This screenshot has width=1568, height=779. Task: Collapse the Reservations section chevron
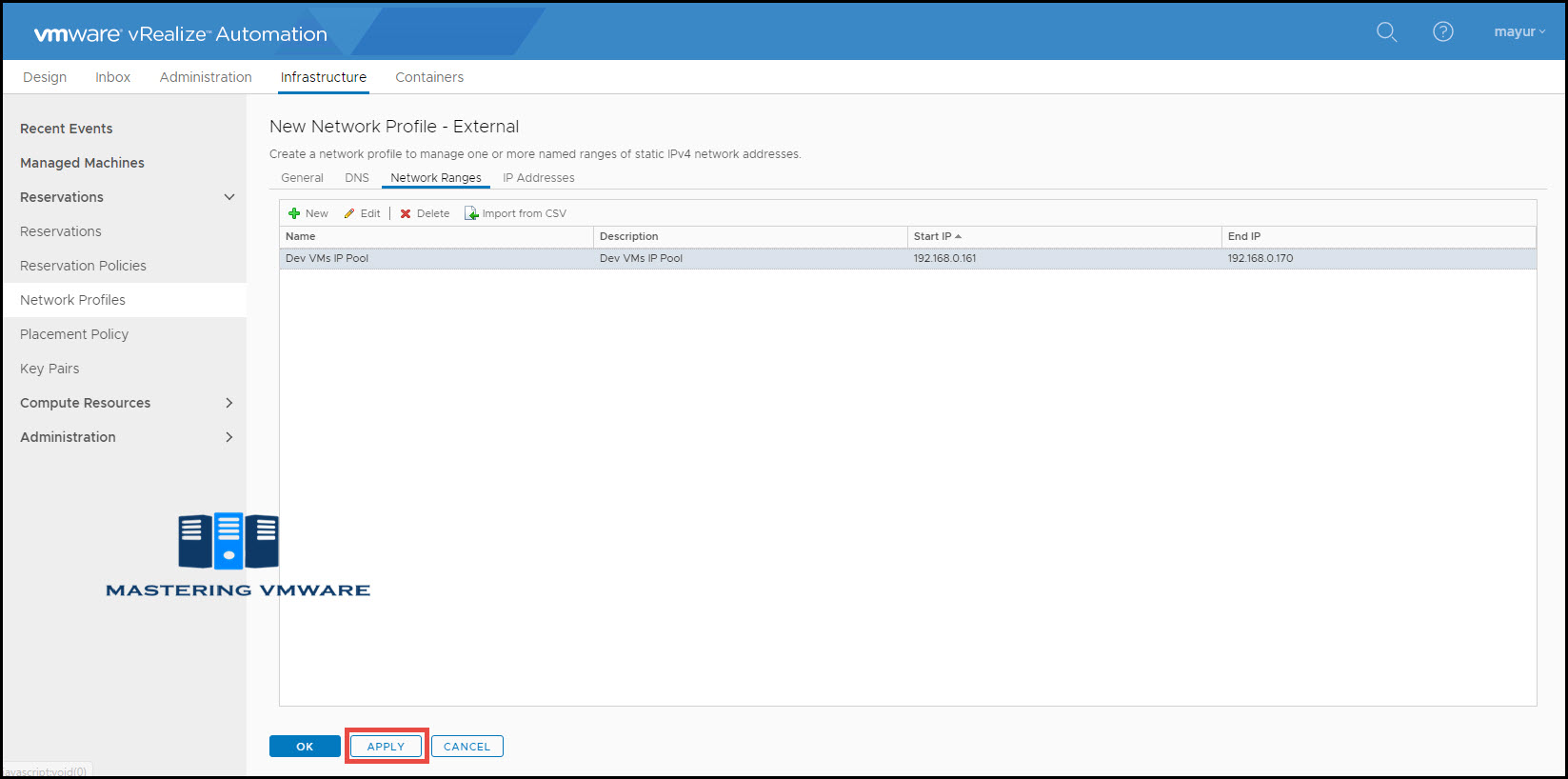click(229, 197)
